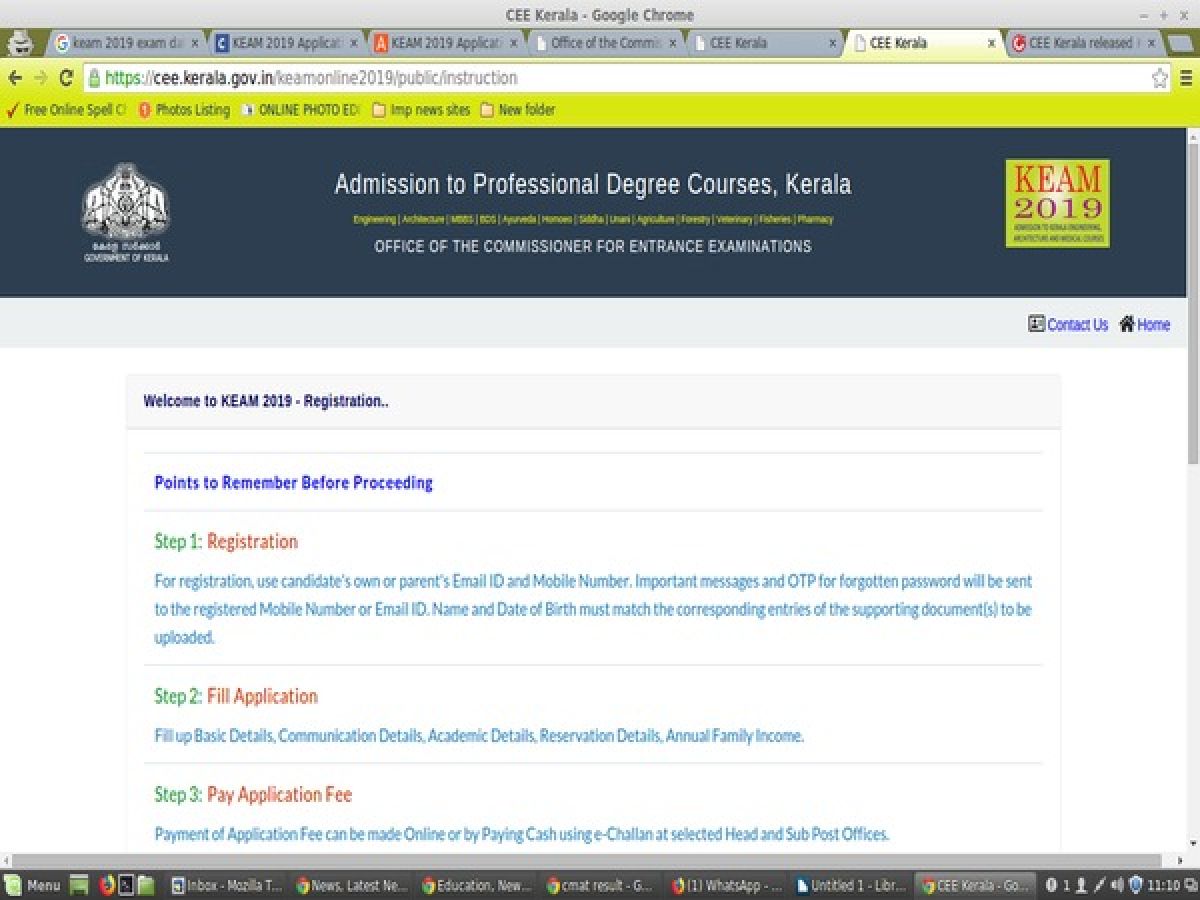Viewport: 1200px width, 900px height.
Task: Open the Linux Menu button
Action: 34,885
